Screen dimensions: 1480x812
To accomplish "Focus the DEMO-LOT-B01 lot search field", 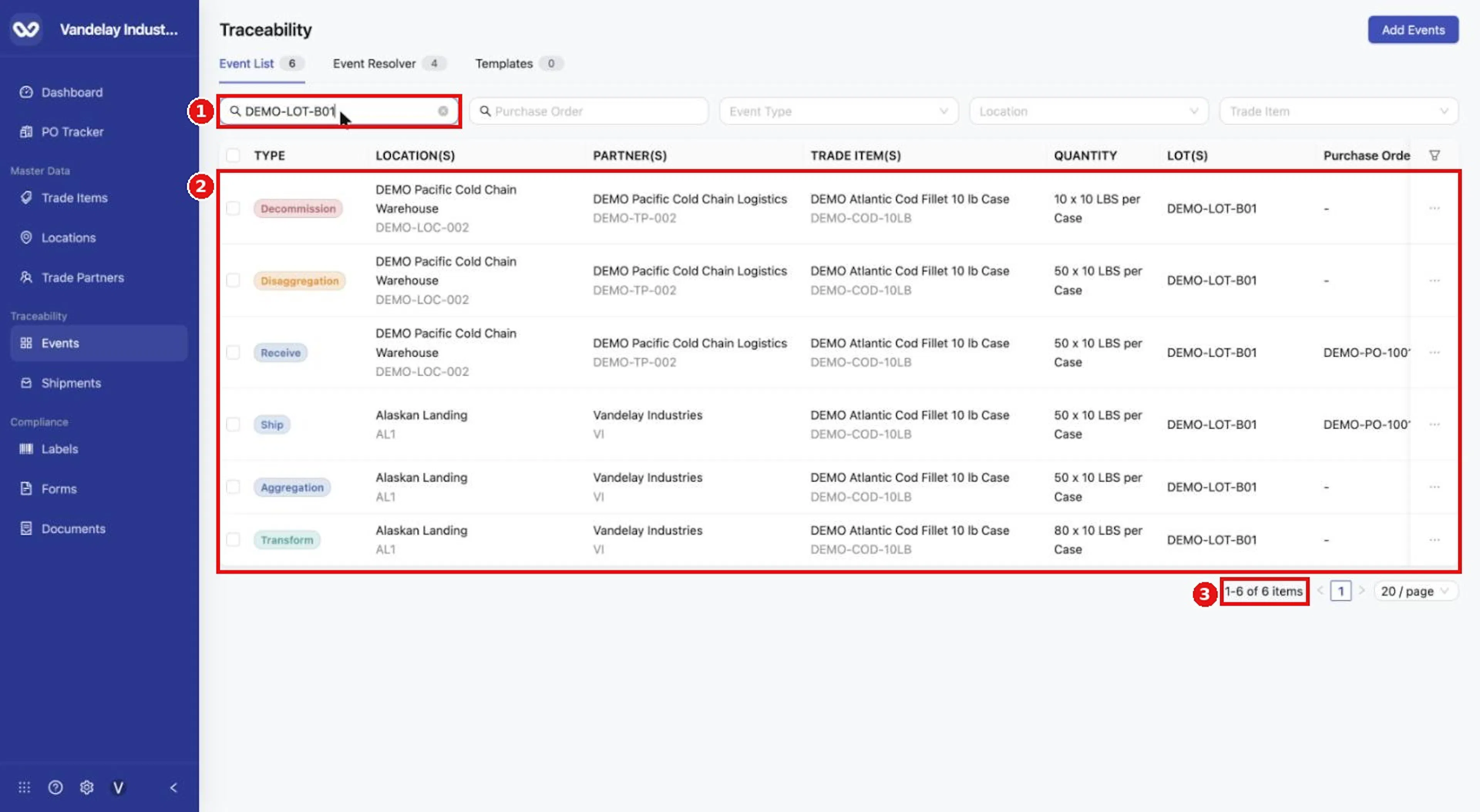I will point(339,111).
